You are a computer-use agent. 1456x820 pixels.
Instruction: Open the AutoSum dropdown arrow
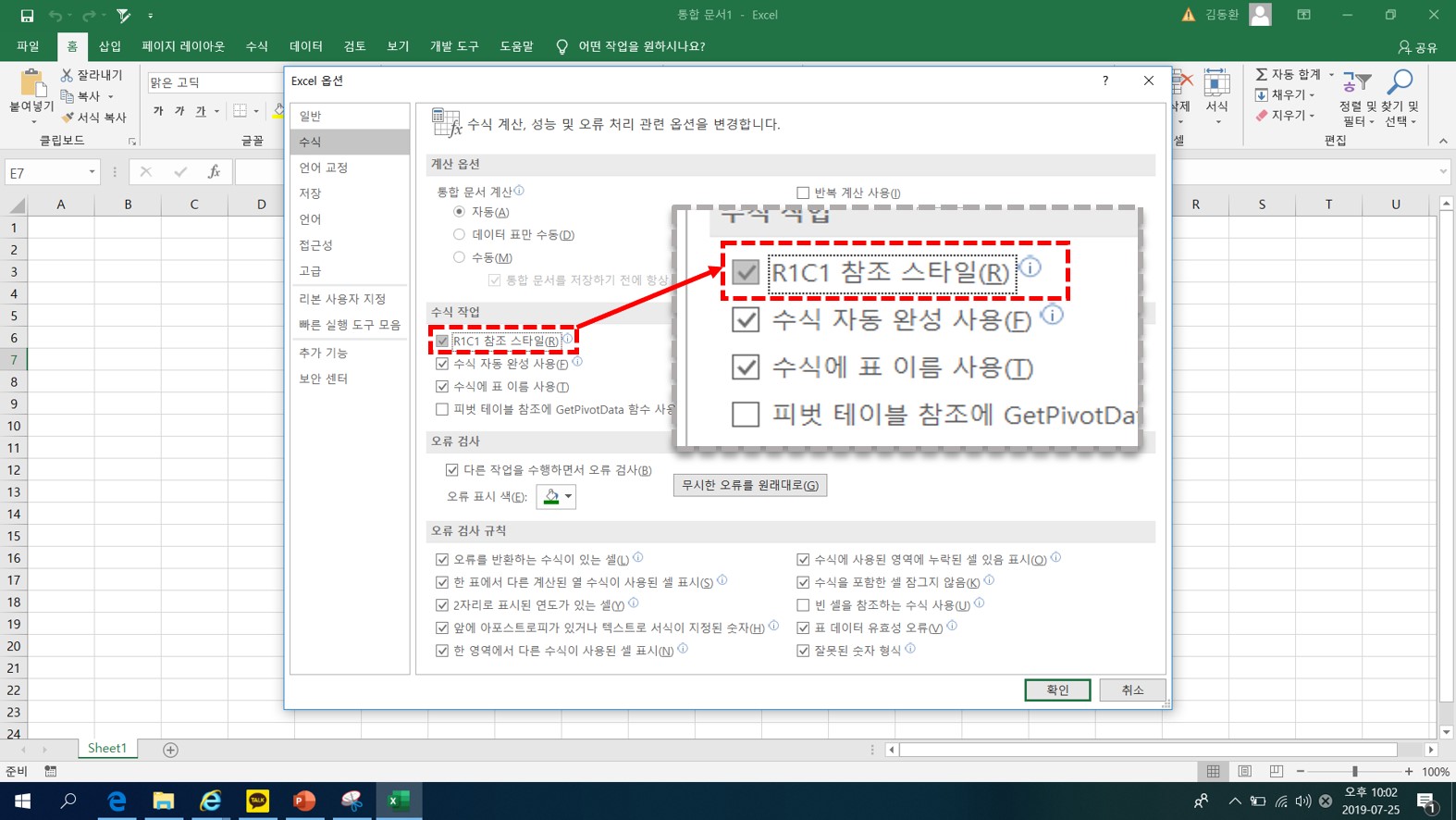coord(1332,74)
